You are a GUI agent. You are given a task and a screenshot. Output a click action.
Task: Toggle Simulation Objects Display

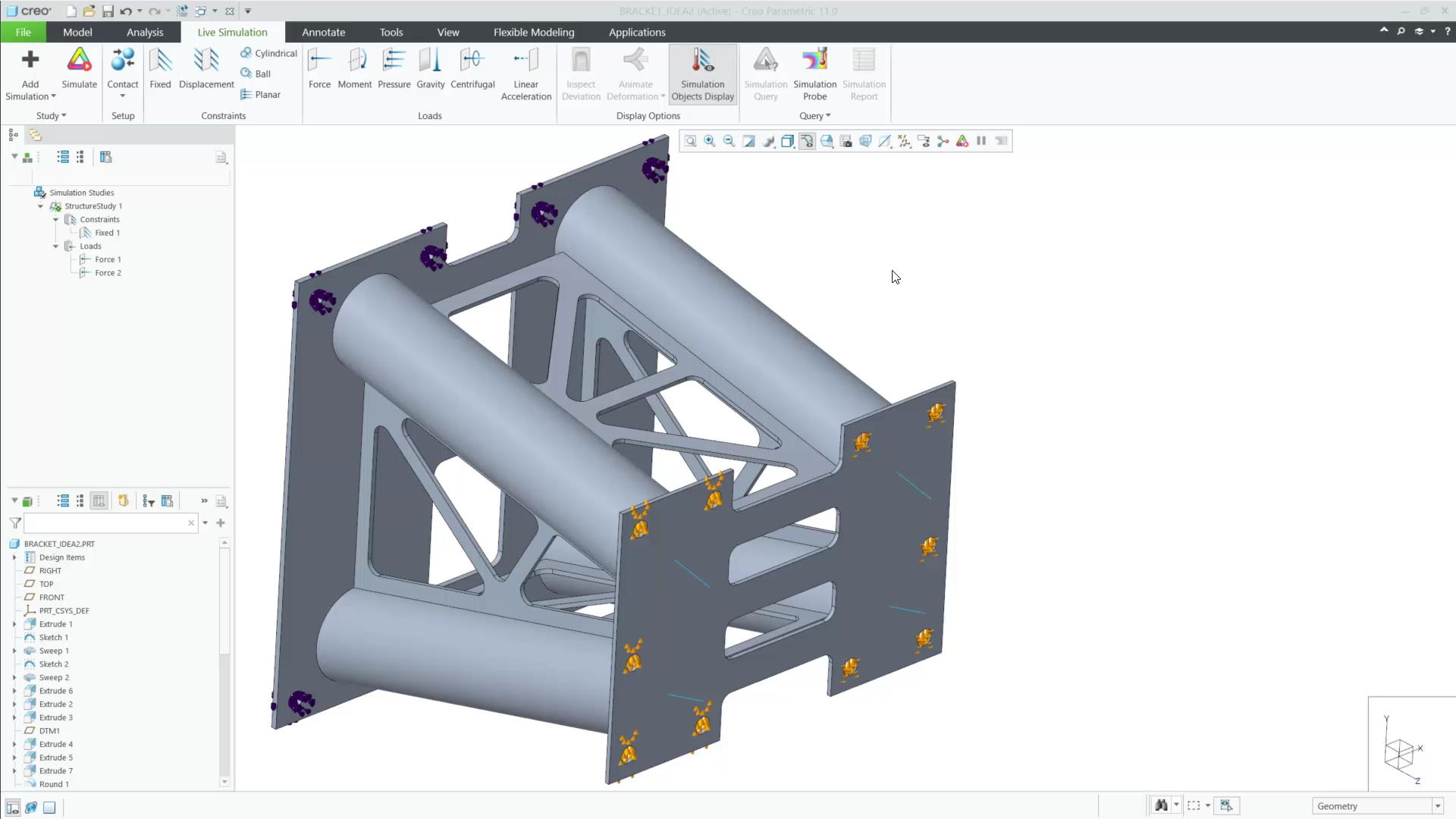(703, 74)
